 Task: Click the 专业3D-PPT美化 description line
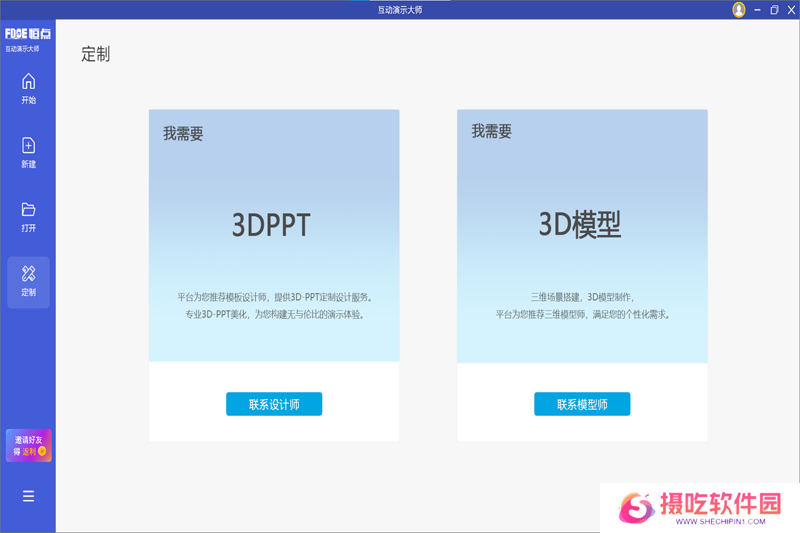point(274,314)
